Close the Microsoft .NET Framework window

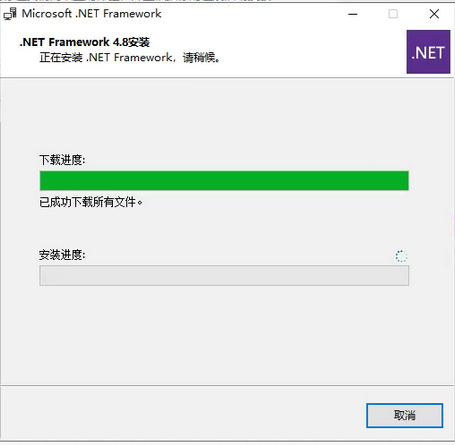coord(434,14)
